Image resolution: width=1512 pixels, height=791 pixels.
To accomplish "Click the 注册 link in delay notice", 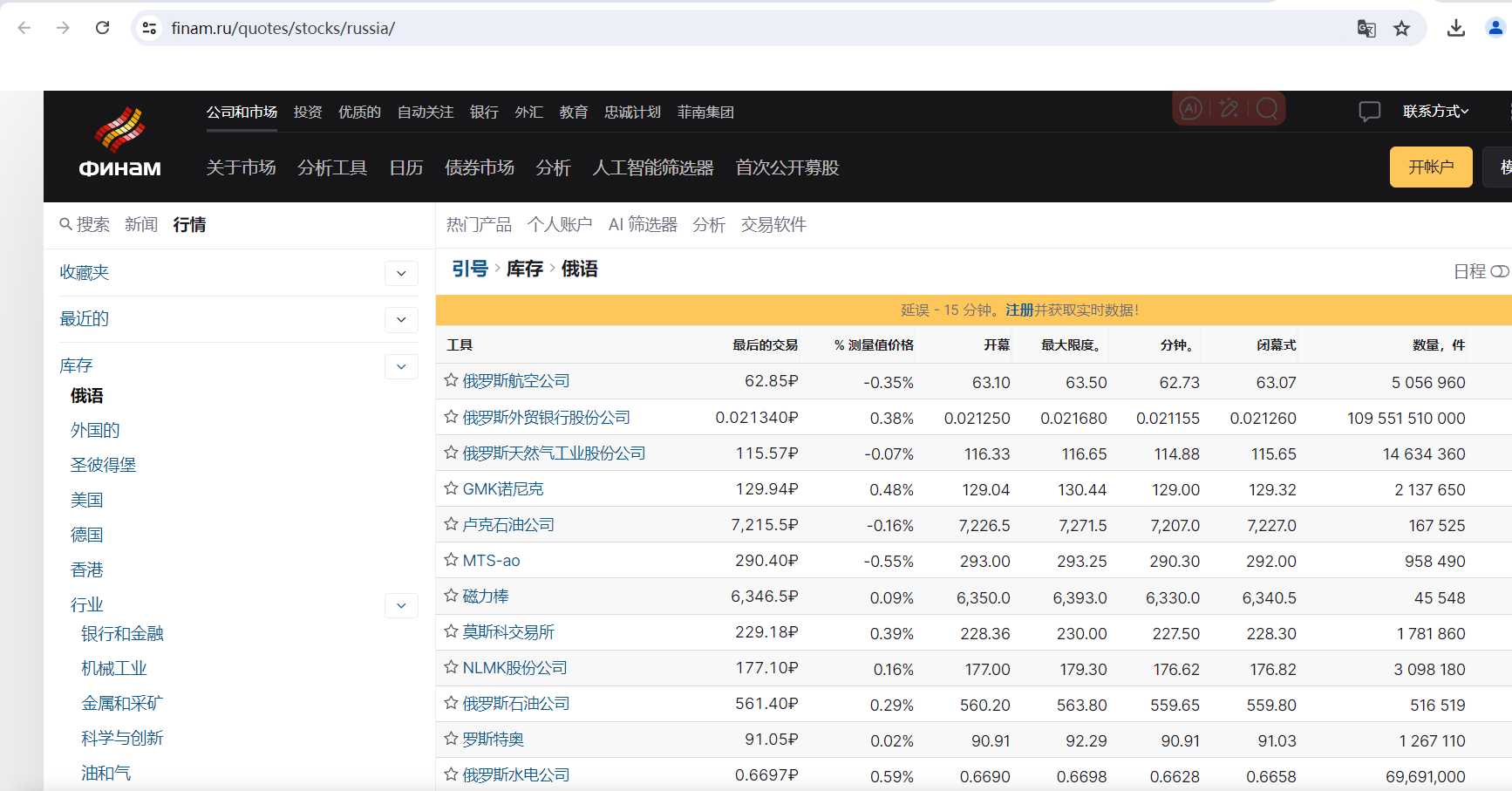I will tap(1019, 310).
